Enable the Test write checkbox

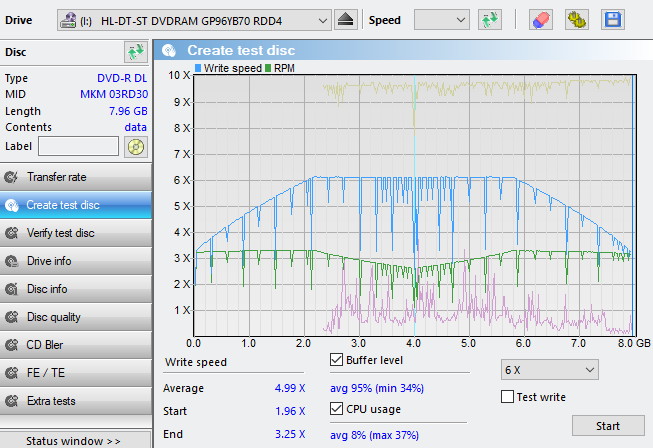pyautogui.click(x=507, y=397)
